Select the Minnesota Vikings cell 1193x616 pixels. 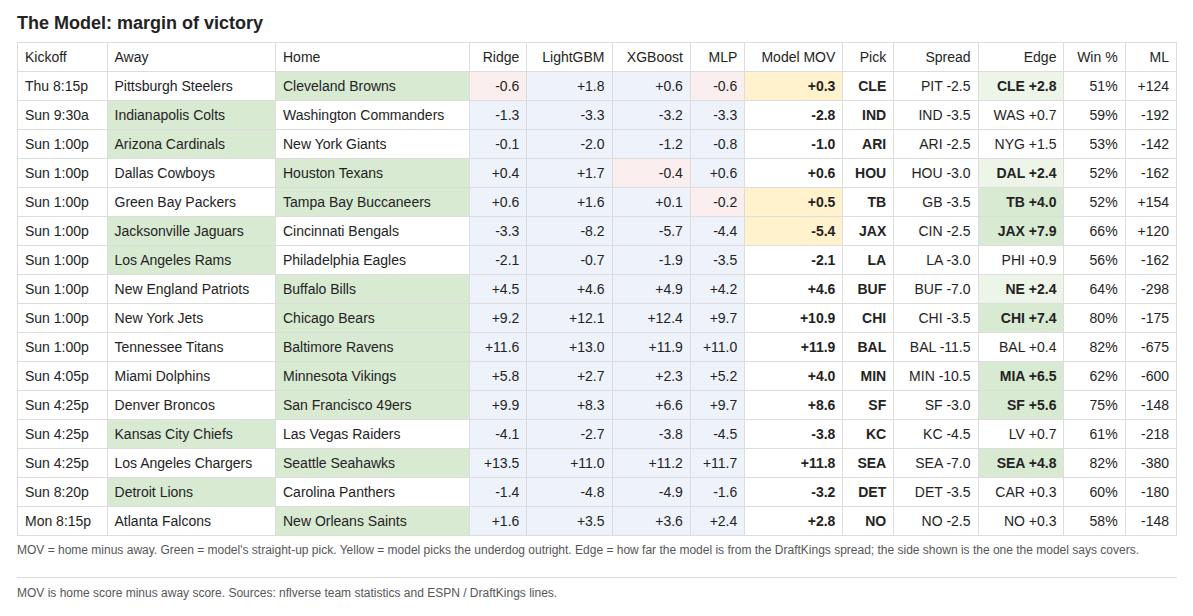click(x=372, y=376)
